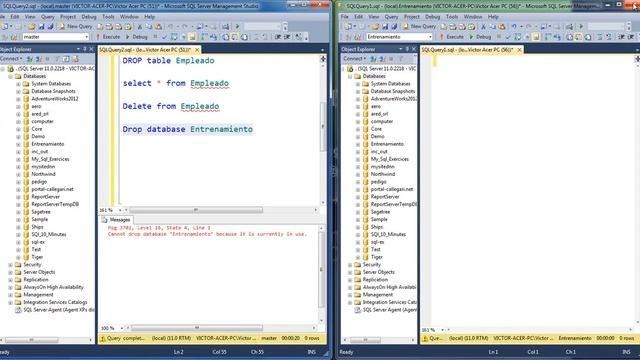Click the Save icon in left toolbar
The width and height of the screenshot is (640, 360).
[x=41, y=26]
